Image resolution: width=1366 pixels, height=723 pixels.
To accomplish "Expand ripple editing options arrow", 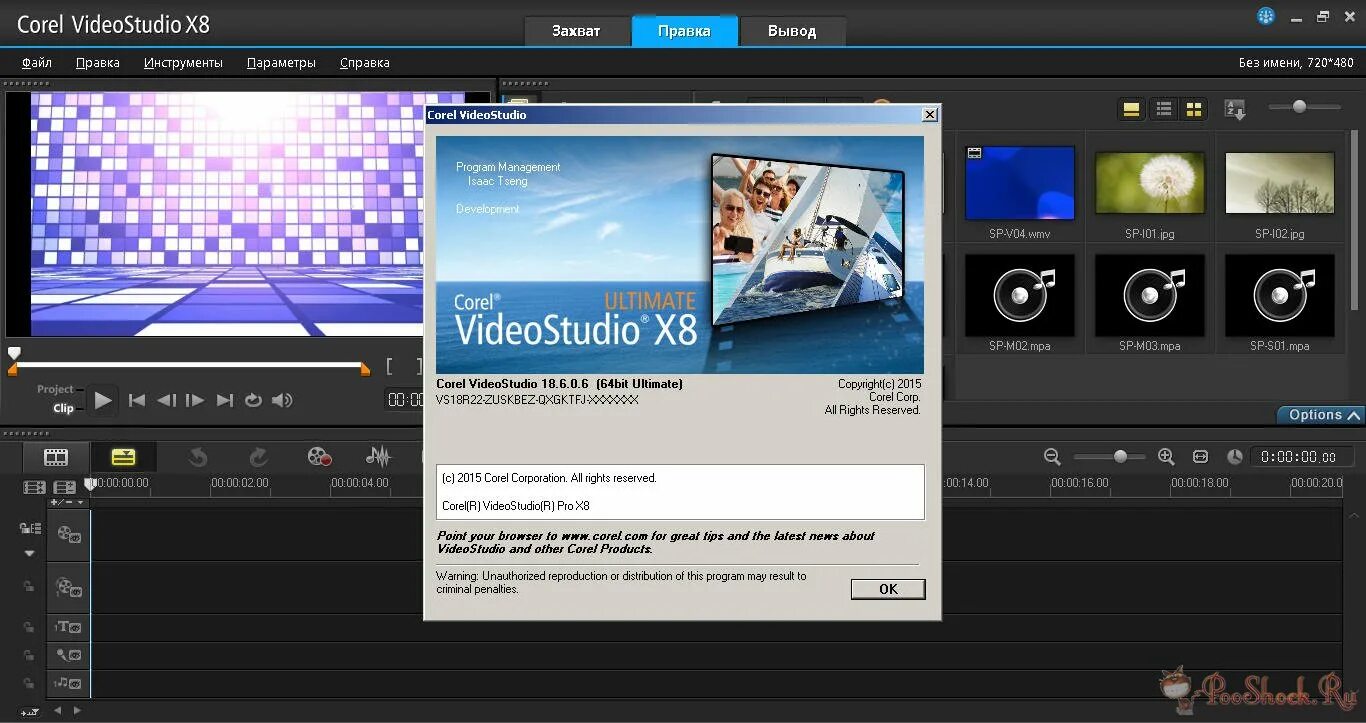I will pos(29,553).
